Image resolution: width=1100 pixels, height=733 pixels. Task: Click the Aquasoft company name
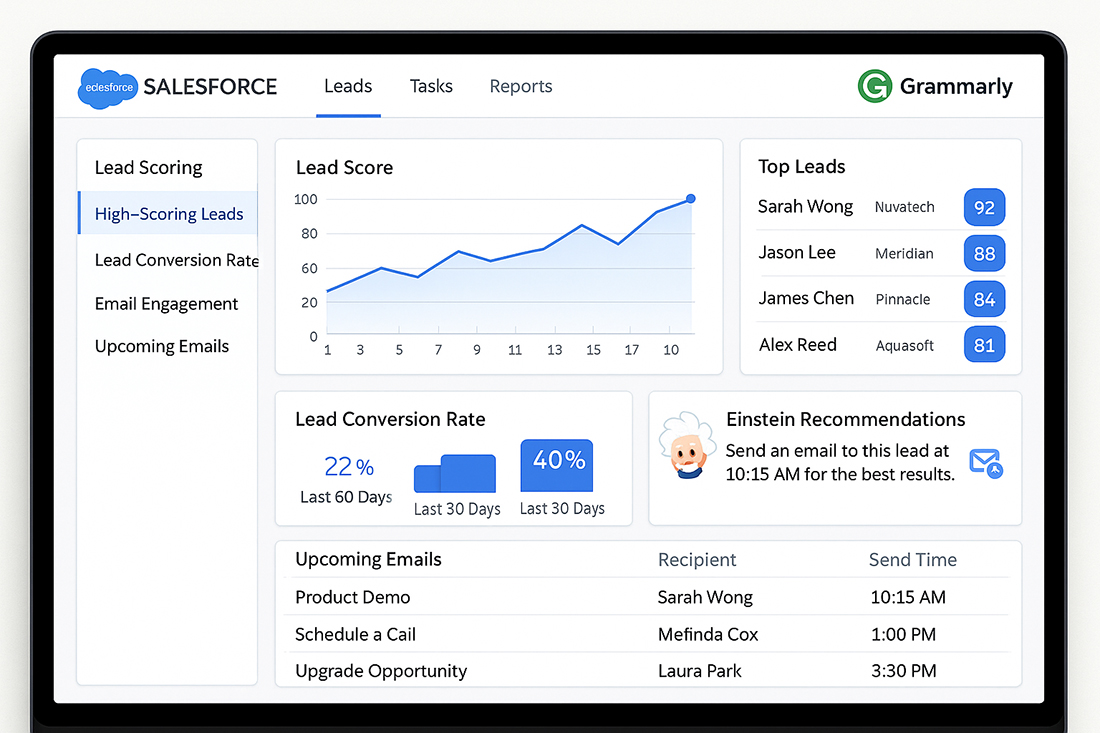pos(904,345)
